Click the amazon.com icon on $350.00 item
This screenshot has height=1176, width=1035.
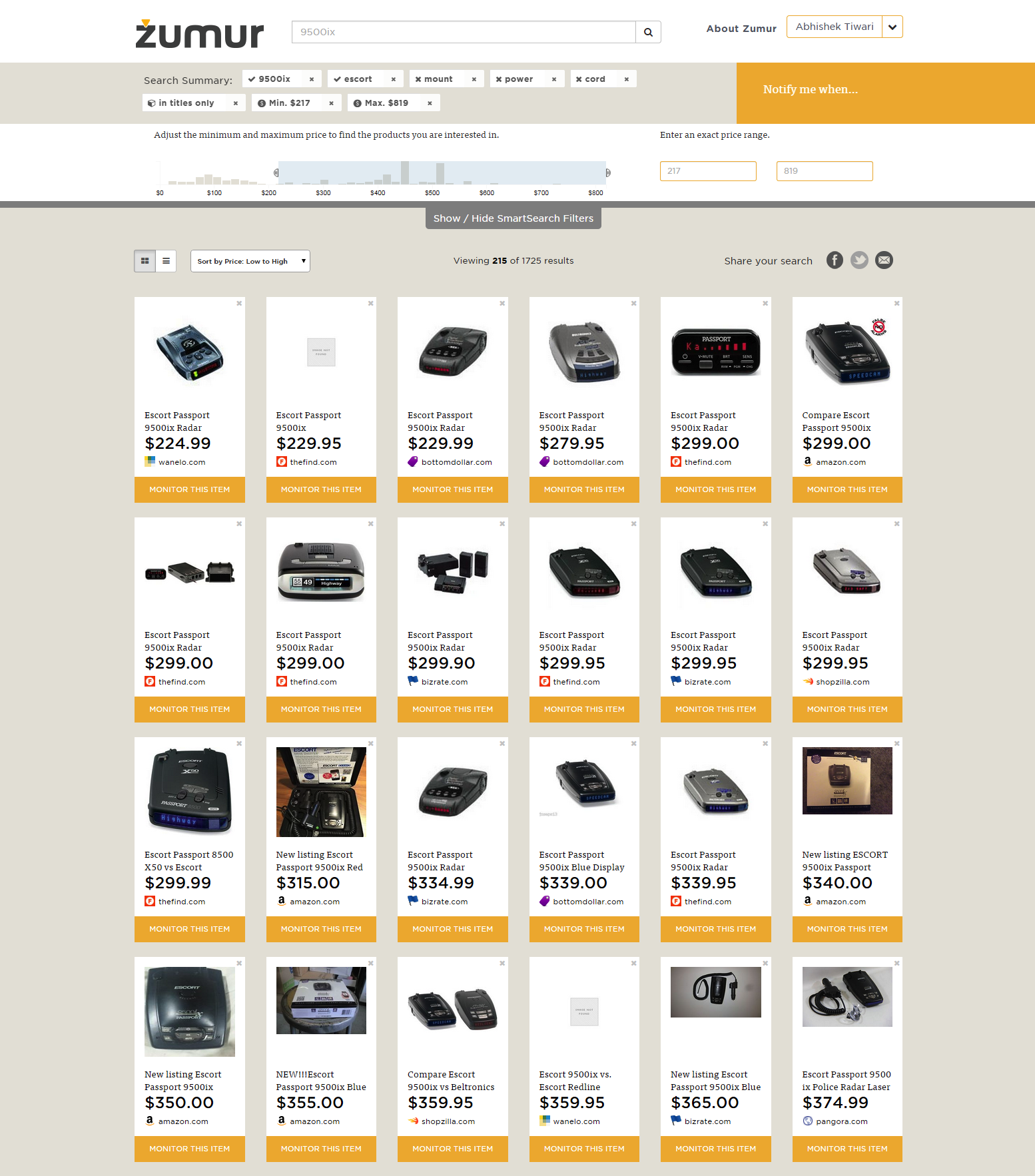click(150, 1121)
